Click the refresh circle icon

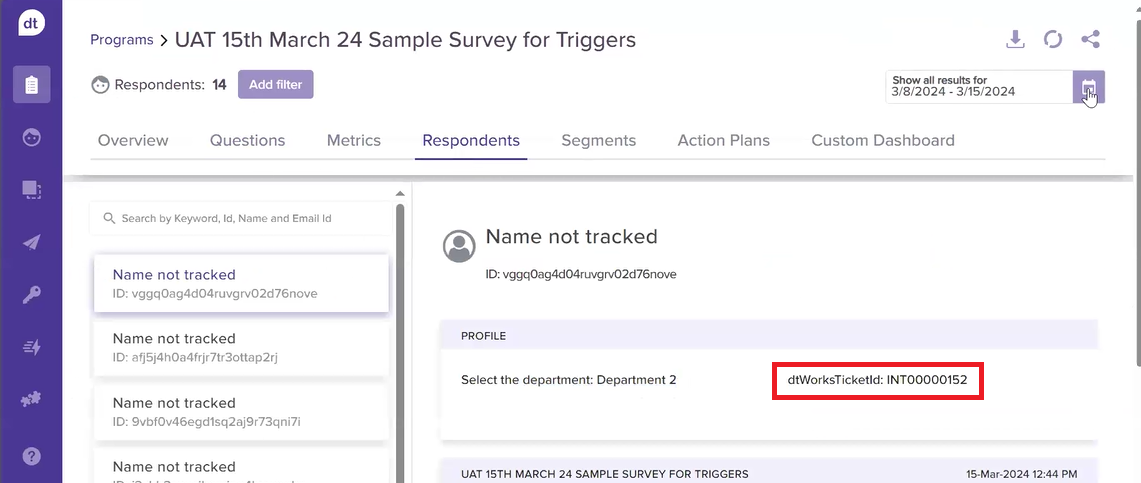point(1052,40)
